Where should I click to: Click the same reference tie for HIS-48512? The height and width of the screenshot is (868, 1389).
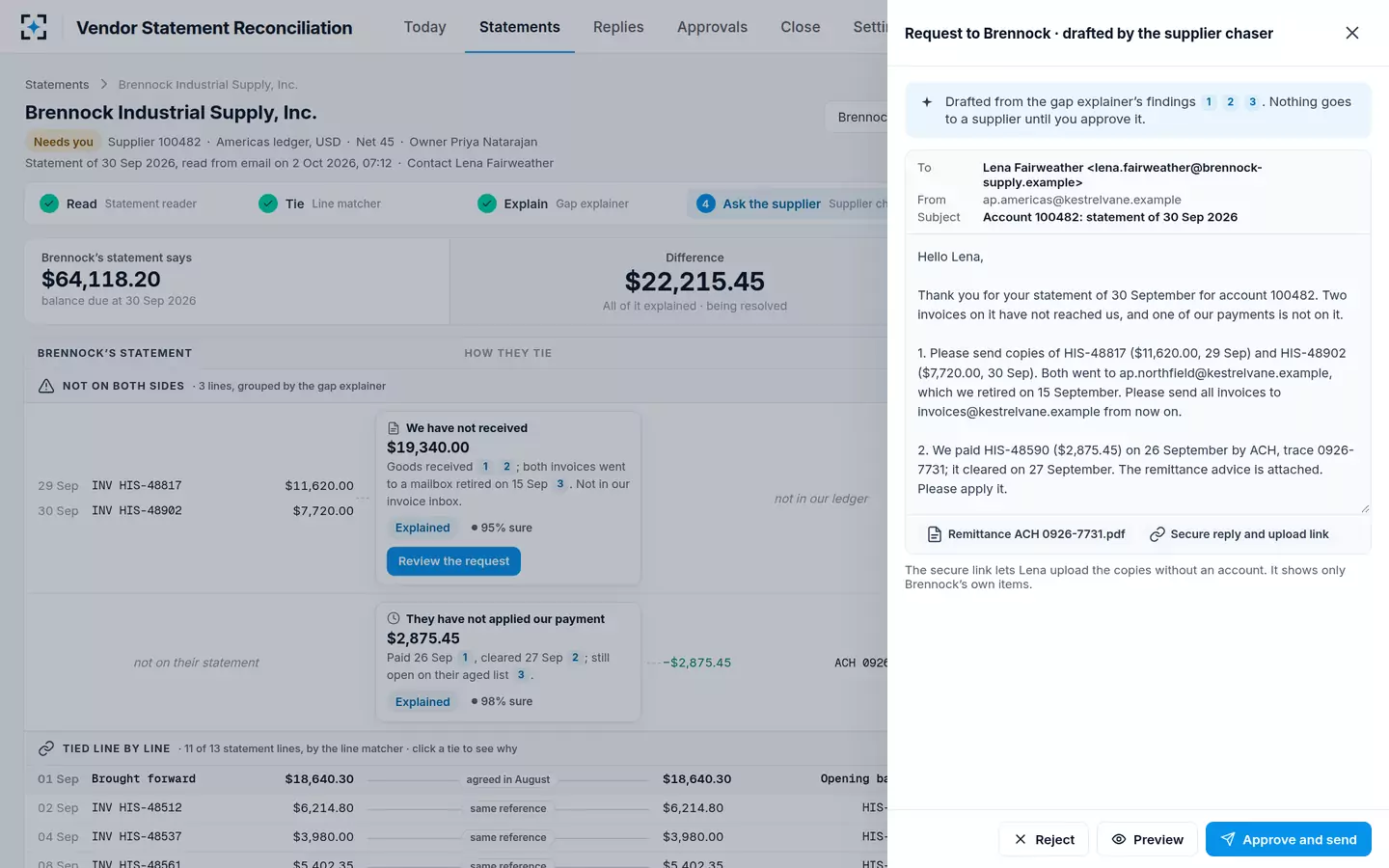508,808
